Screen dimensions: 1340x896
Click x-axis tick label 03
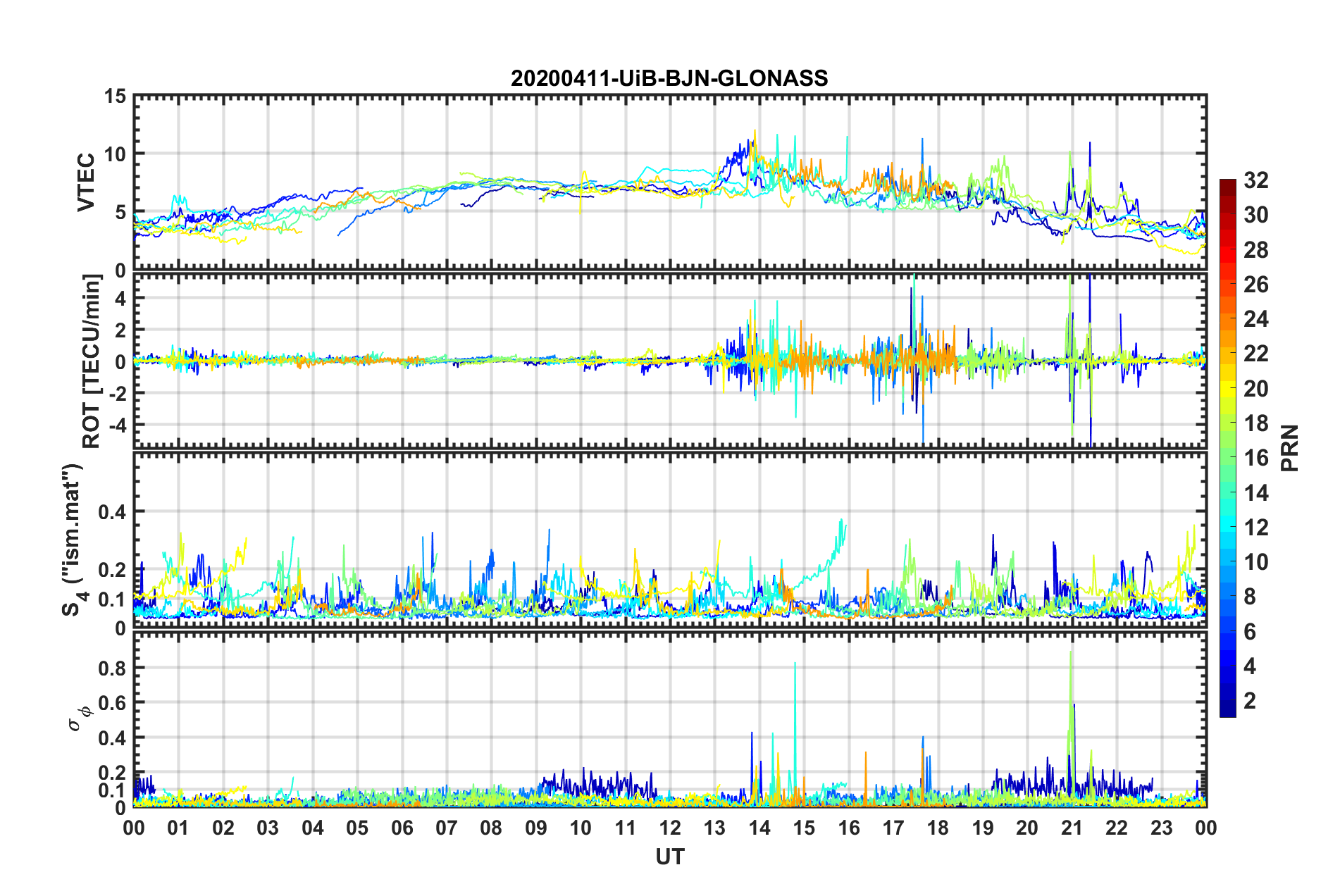click(268, 827)
